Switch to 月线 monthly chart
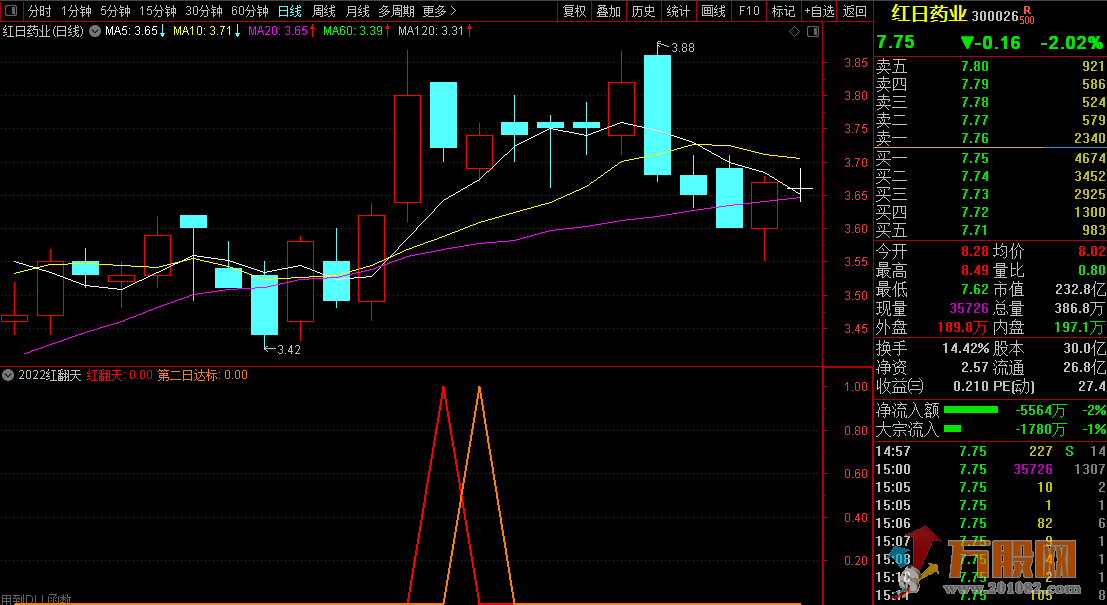 click(x=358, y=11)
